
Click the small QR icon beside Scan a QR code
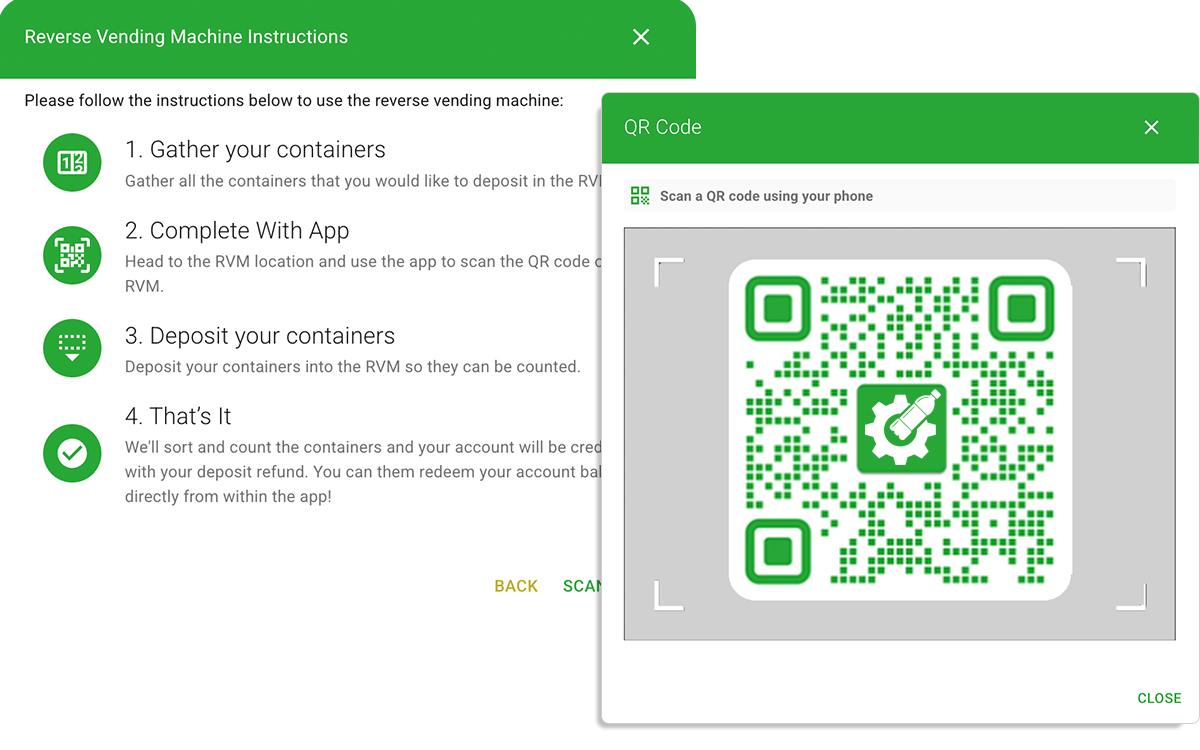click(x=640, y=196)
